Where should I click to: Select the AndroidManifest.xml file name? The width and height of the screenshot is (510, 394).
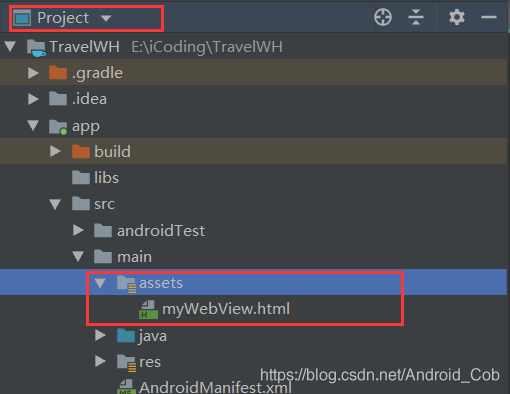pos(215,387)
